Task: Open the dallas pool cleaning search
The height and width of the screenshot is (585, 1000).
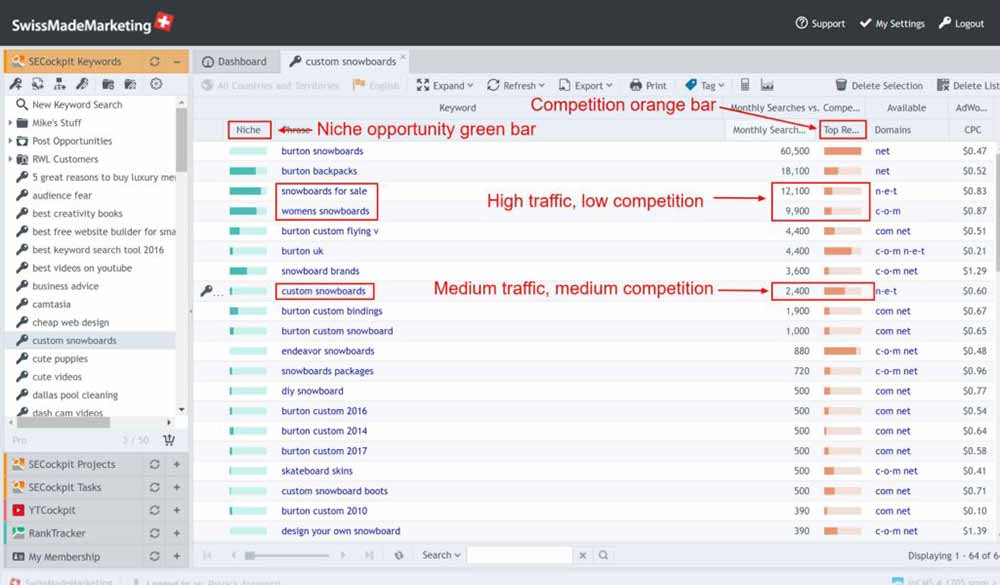Action: pos(75,395)
